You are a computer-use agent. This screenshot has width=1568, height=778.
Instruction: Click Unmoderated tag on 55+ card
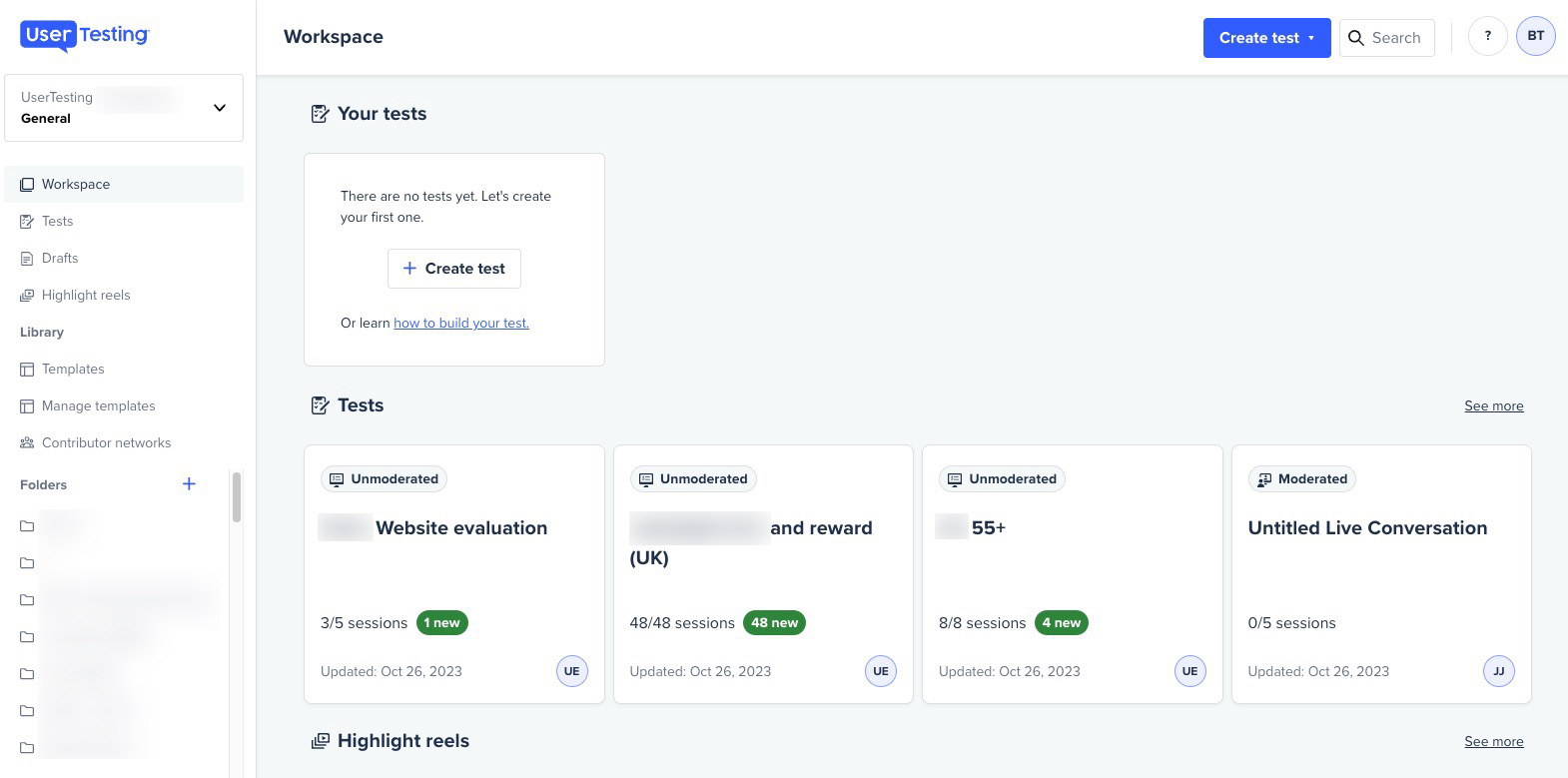tap(1002, 479)
